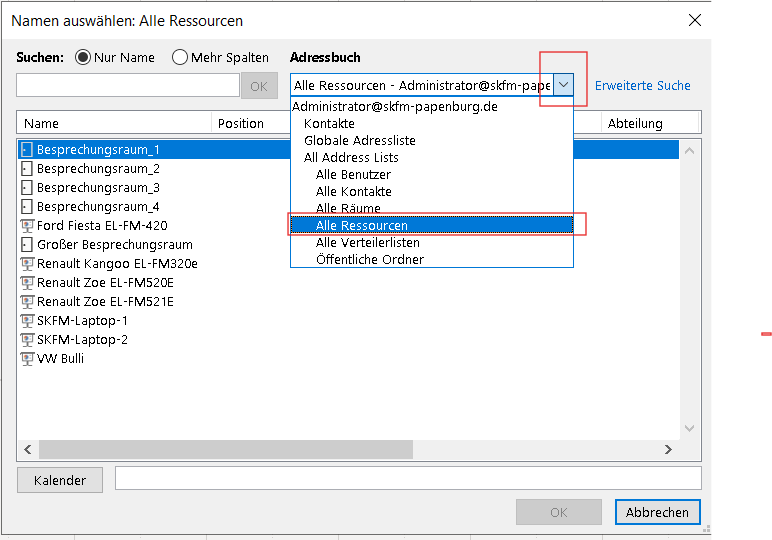772x540 pixels.
Task: Click the room icon beside Besprechungsraum_2
Action: (x=27, y=169)
